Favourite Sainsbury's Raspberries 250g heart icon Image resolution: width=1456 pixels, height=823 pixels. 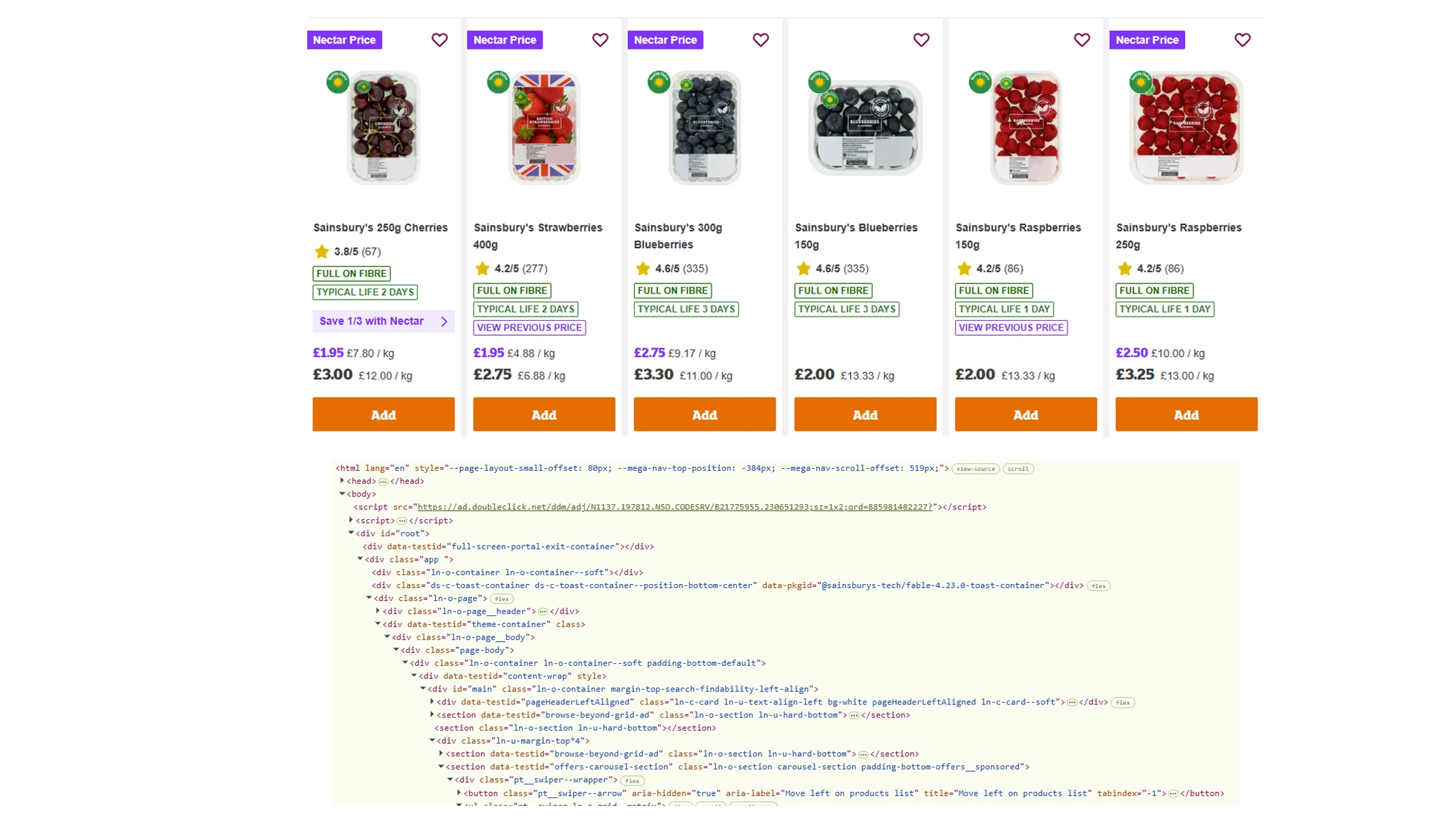coord(1242,40)
